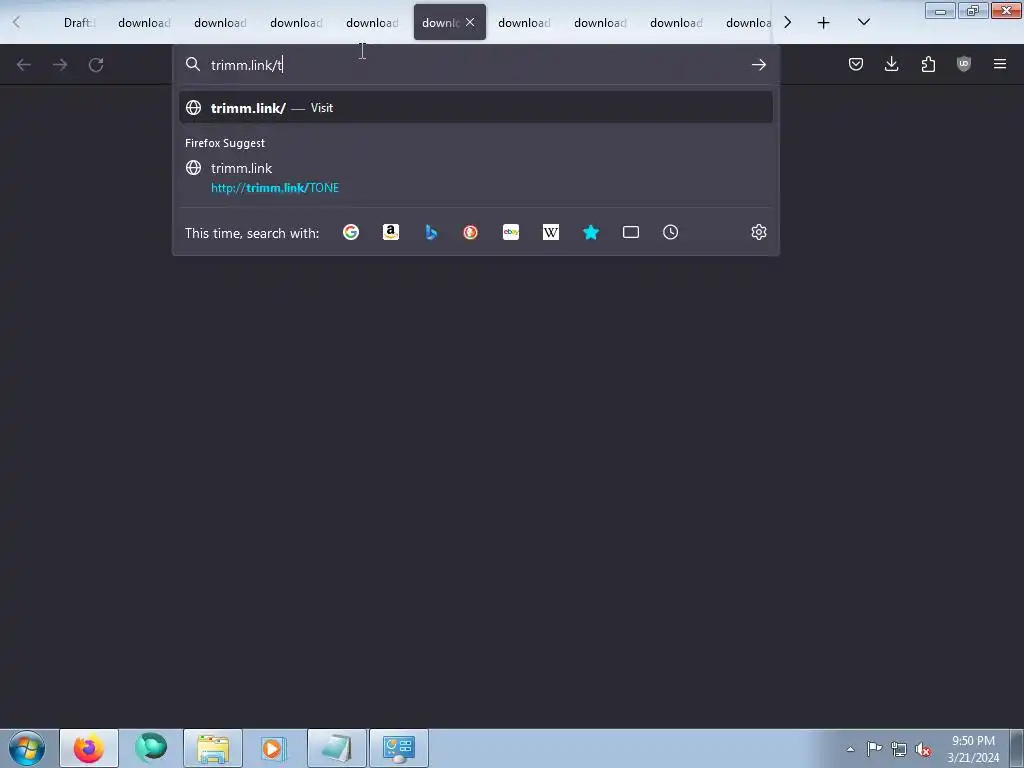Open Windows Explorer folder on taskbar
1024x768 pixels.
pyautogui.click(x=213, y=748)
